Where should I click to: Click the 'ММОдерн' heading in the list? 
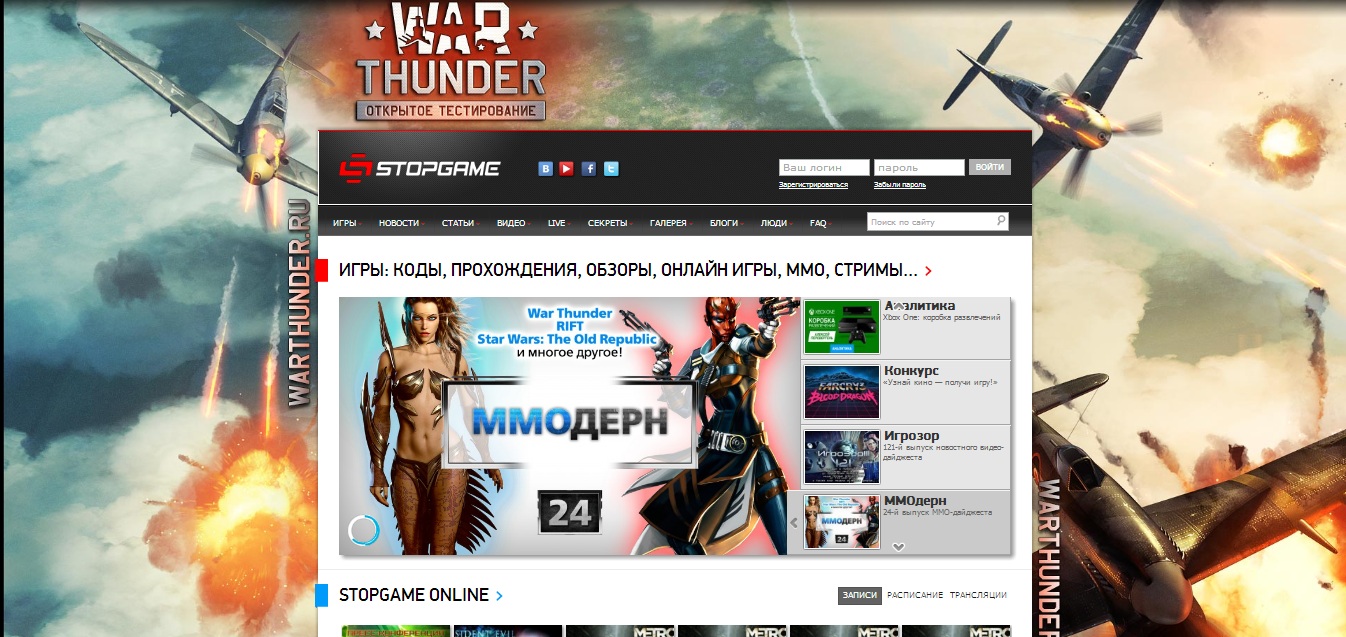(915, 500)
